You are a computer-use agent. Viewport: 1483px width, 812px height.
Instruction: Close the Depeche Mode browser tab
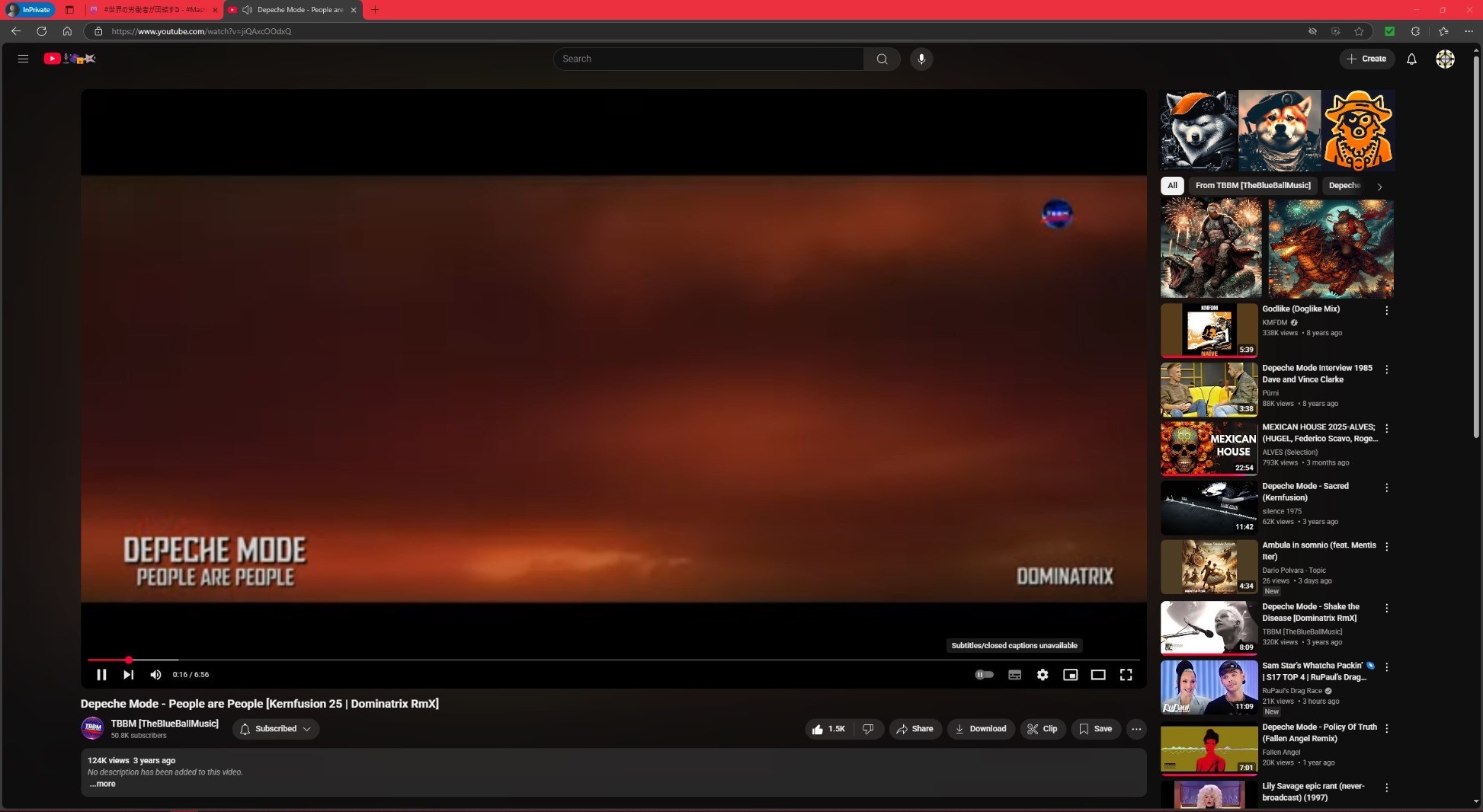point(353,10)
